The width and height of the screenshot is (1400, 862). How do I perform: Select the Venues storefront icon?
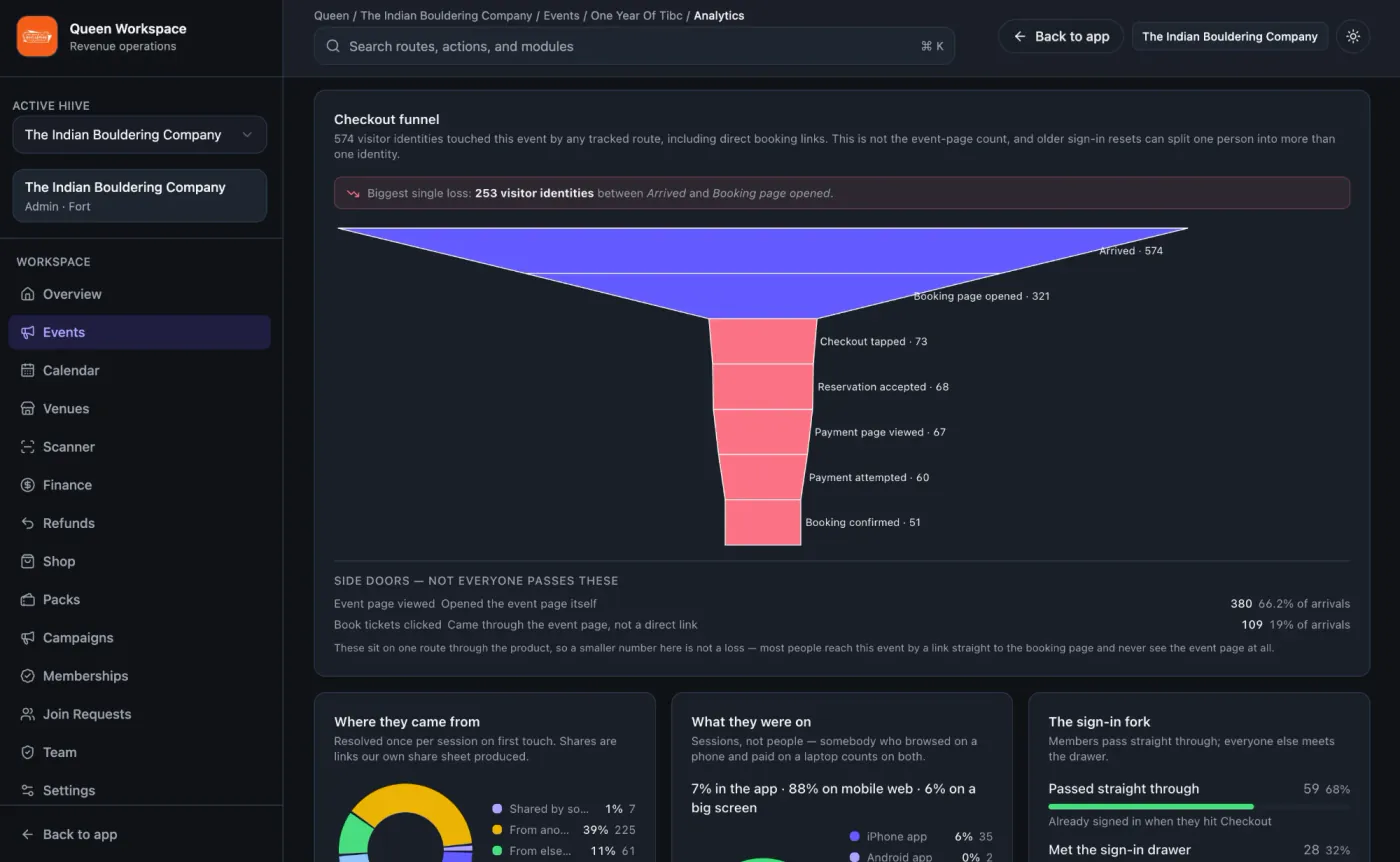pos(28,408)
